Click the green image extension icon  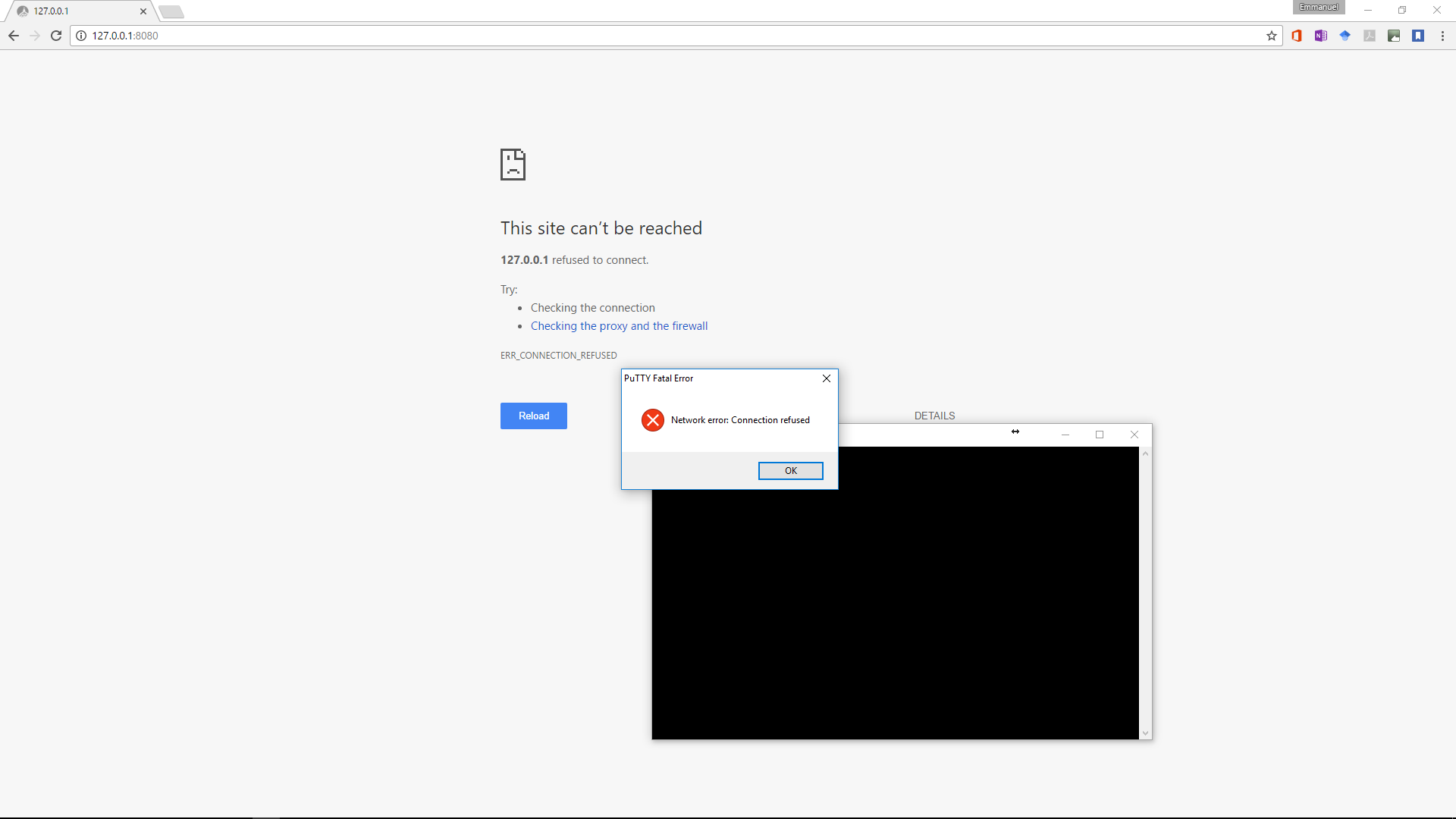pos(1394,36)
